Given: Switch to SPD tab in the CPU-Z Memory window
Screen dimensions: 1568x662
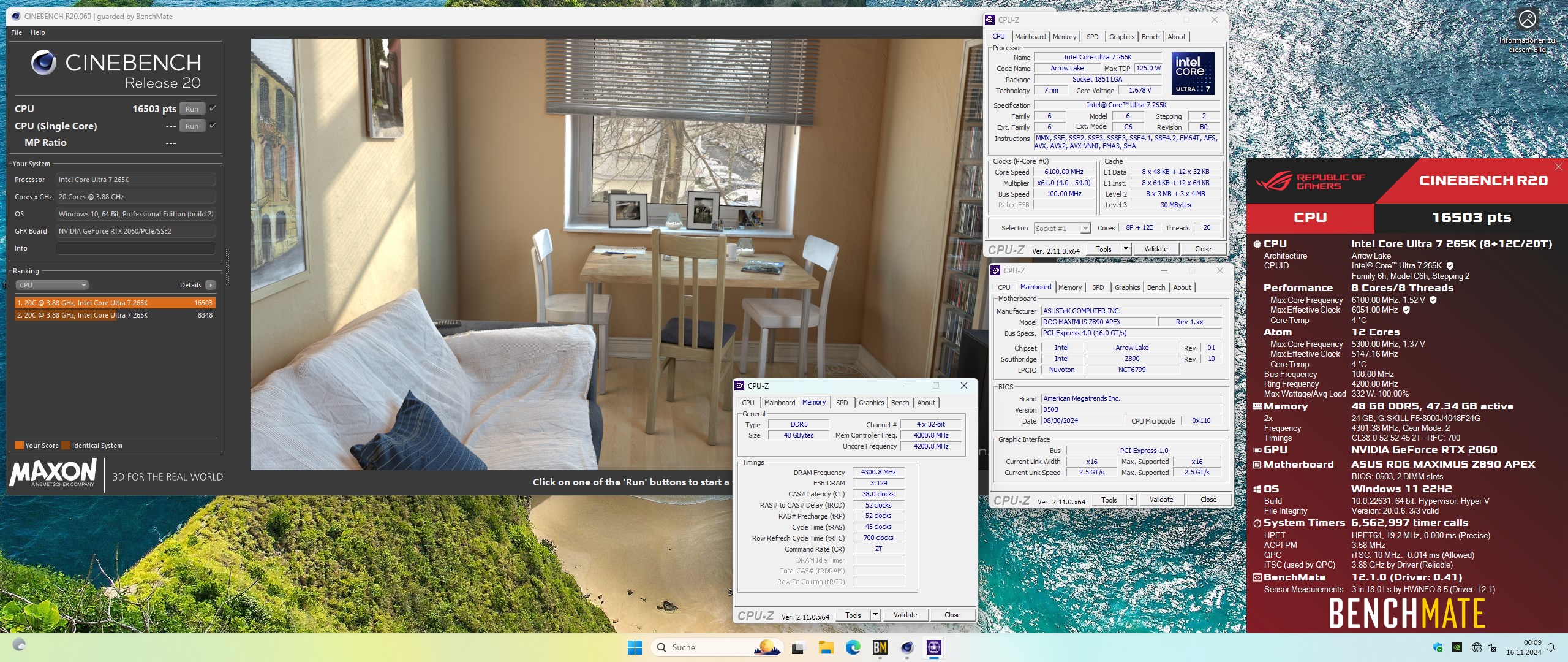Looking at the screenshot, I should 842,403.
